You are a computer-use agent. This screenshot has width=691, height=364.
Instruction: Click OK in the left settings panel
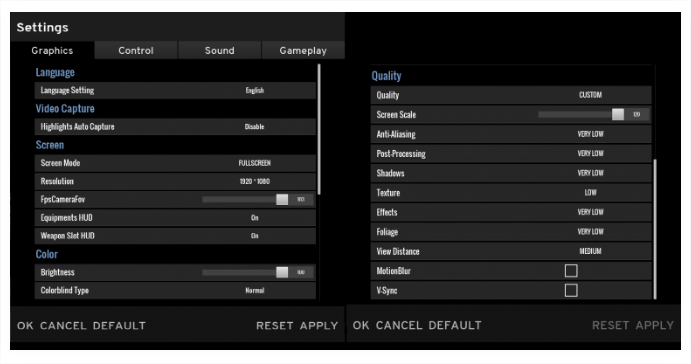[25, 326]
